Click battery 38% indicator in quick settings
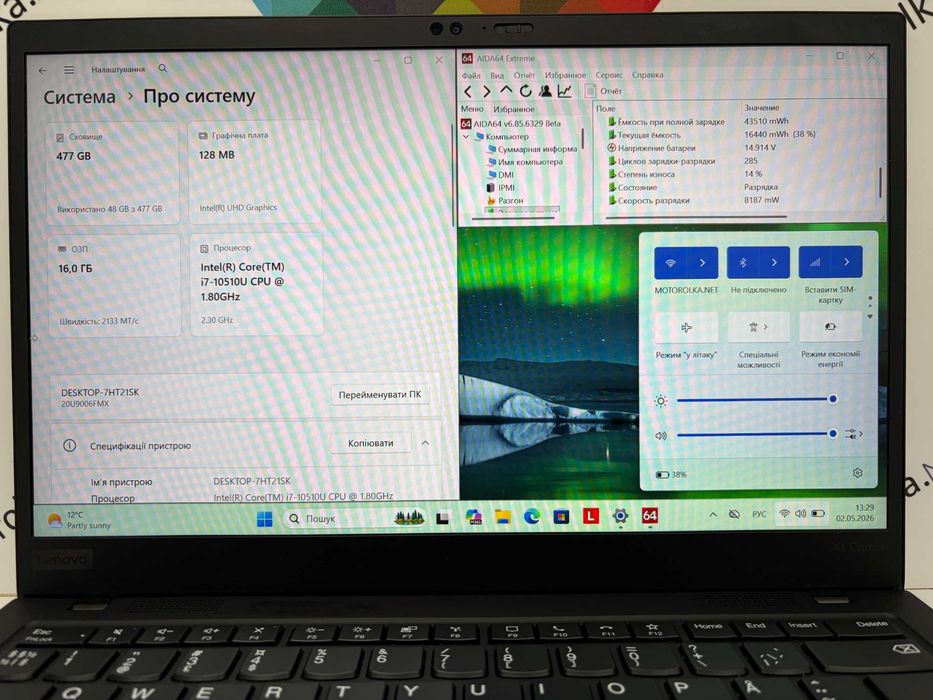This screenshot has height=700, width=933. click(671, 475)
